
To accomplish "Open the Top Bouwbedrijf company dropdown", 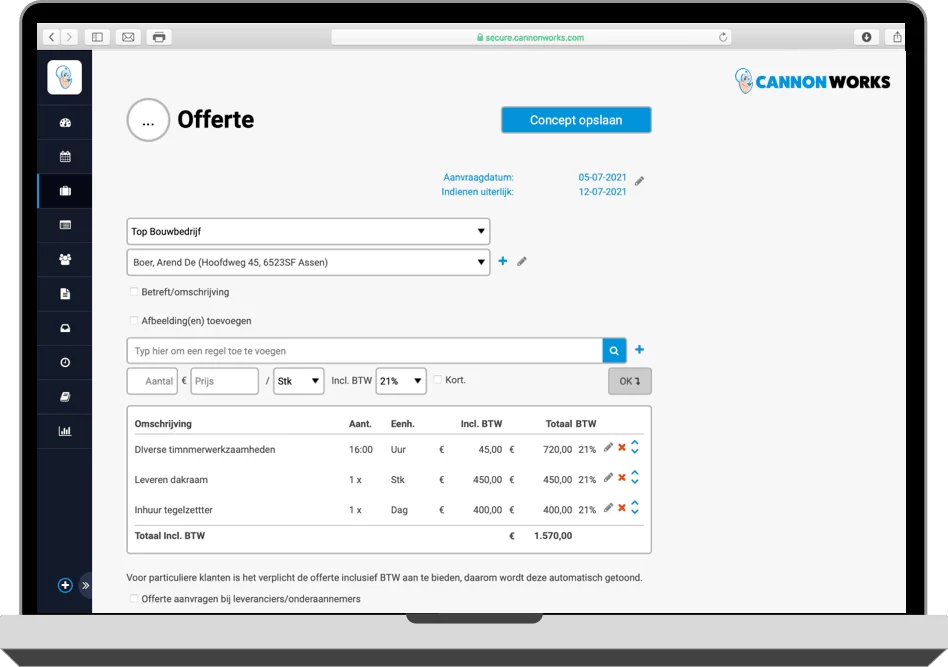I will click(x=308, y=232).
